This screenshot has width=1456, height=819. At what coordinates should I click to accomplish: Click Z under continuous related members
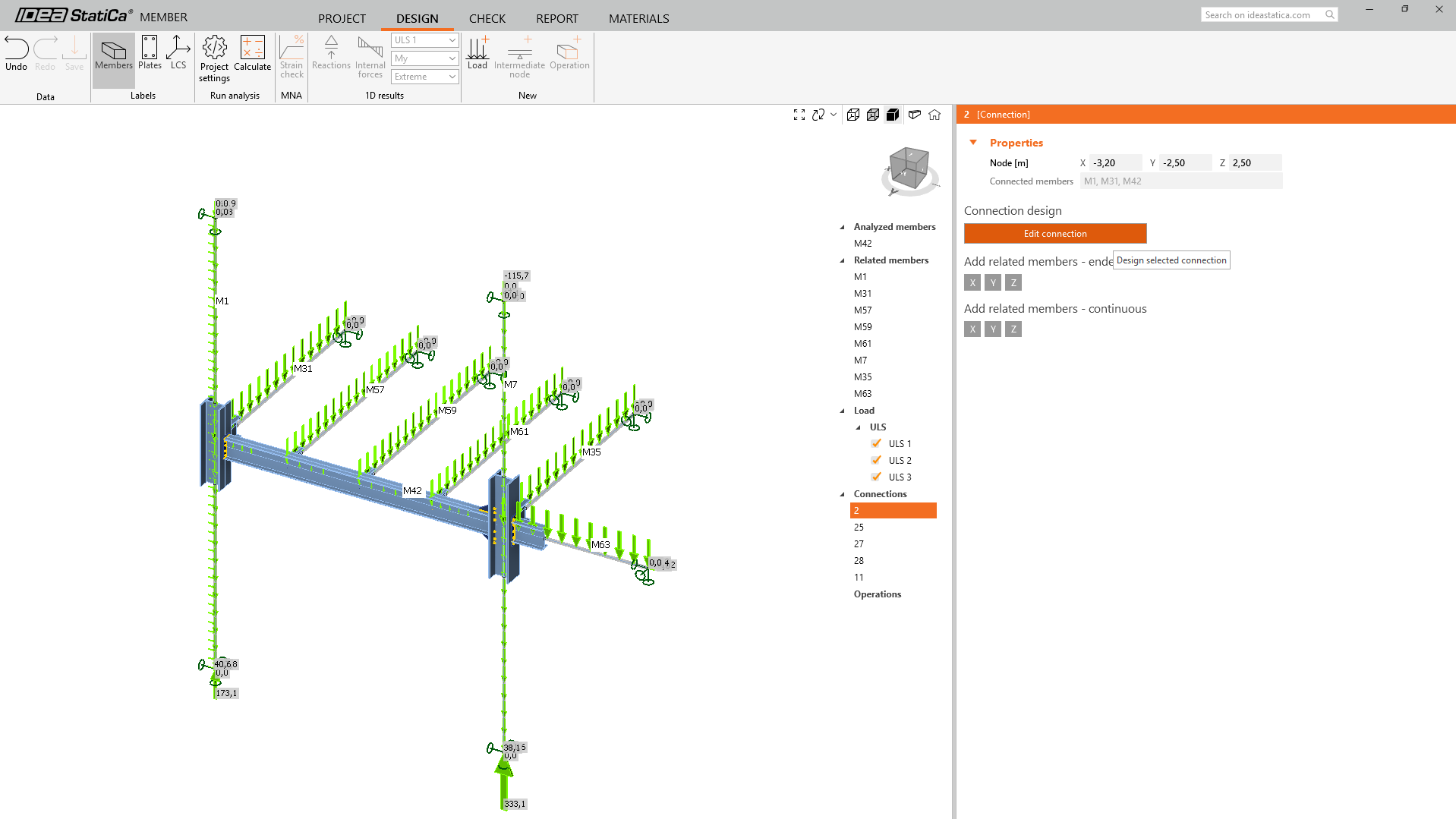pyautogui.click(x=1013, y=329)
